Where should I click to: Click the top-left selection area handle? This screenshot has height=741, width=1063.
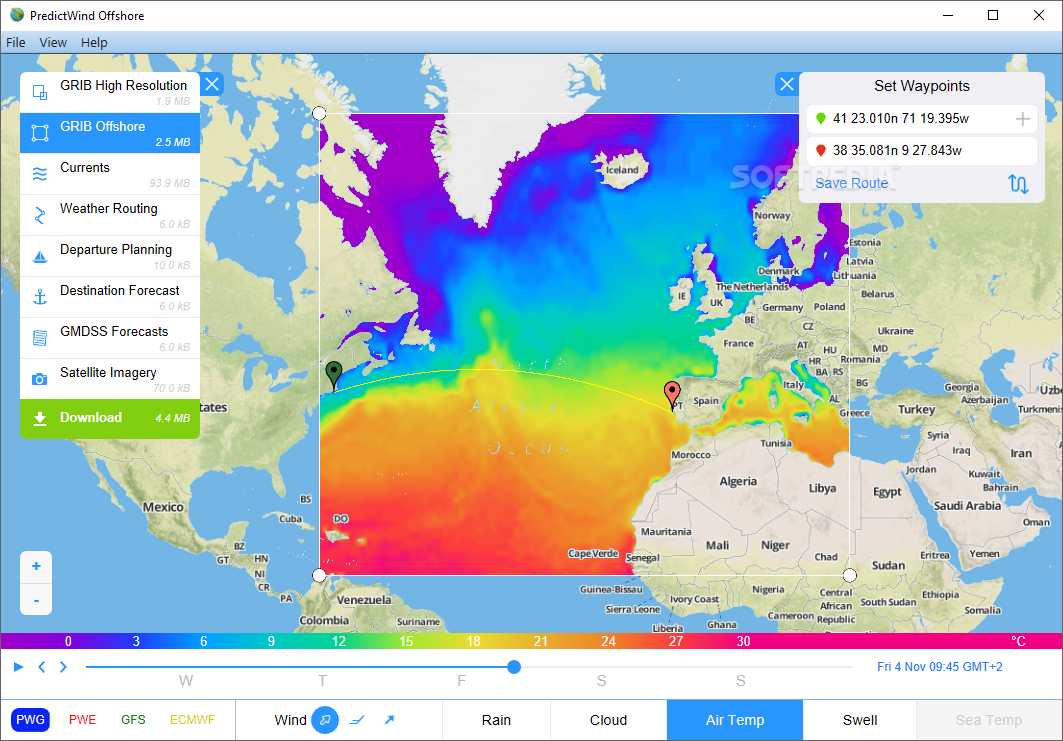[x=319, y=113]
